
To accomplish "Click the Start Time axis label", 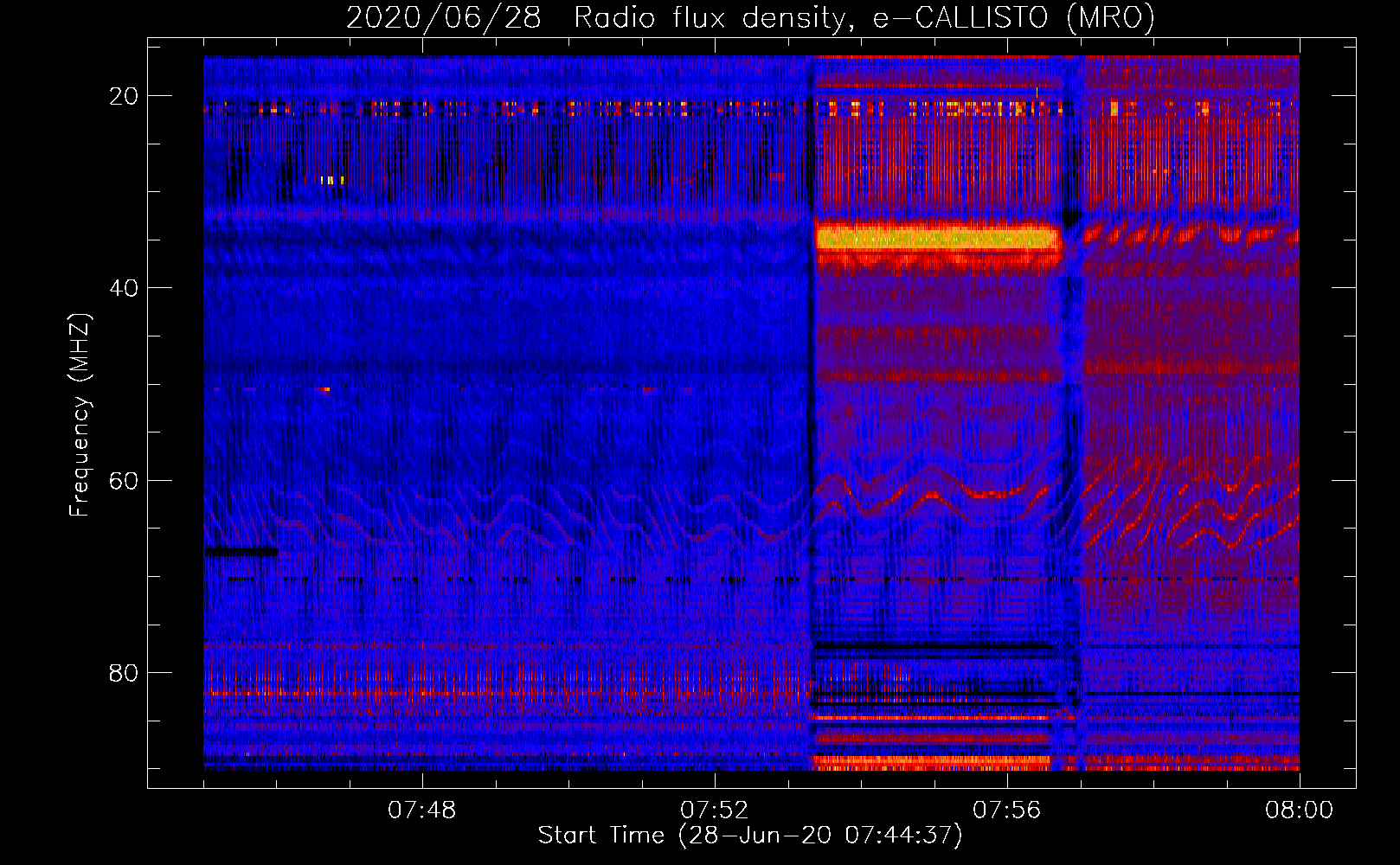I will pos(750,836).
